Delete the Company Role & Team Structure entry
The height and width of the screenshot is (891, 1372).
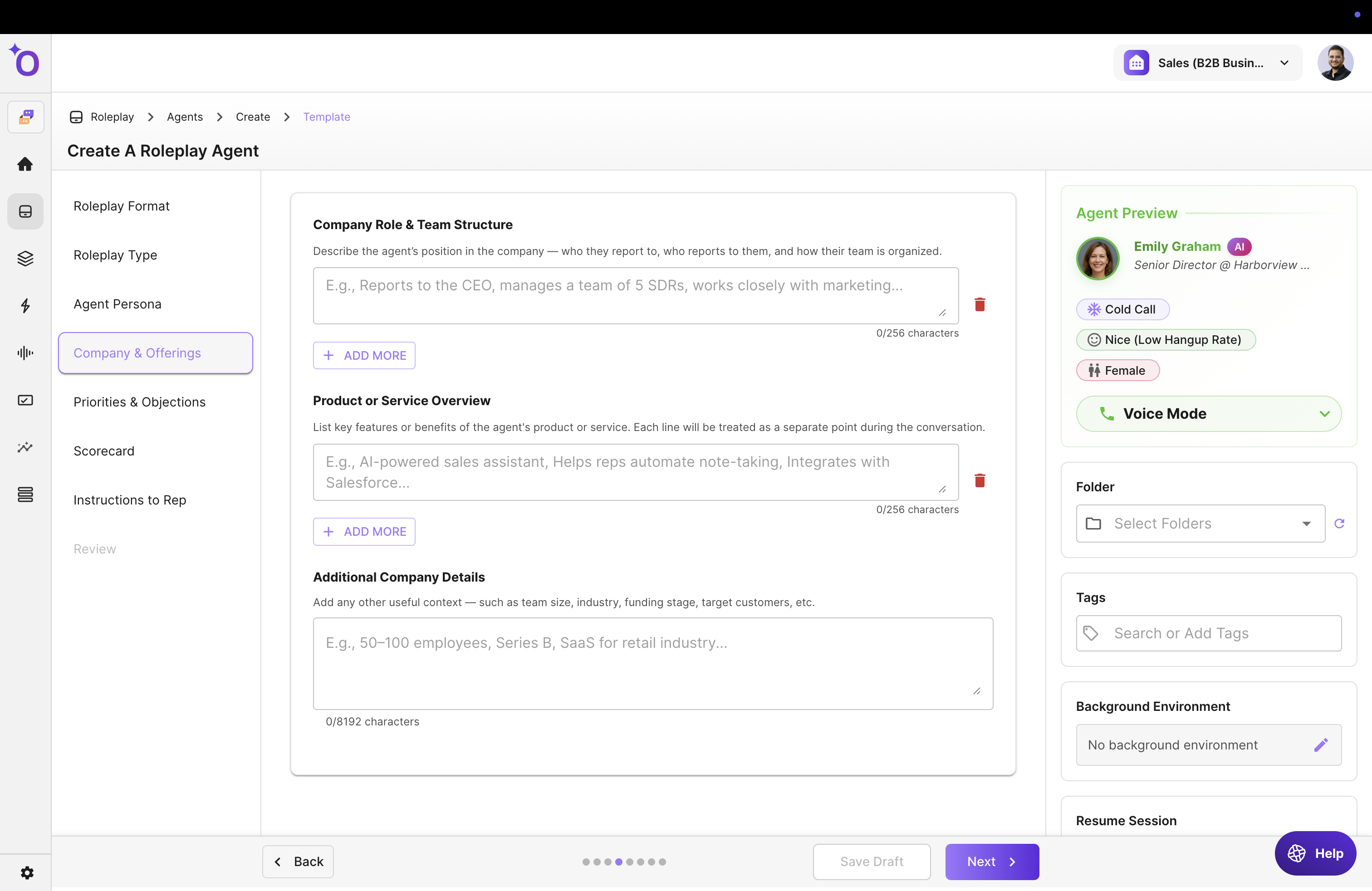click(980, 304)
